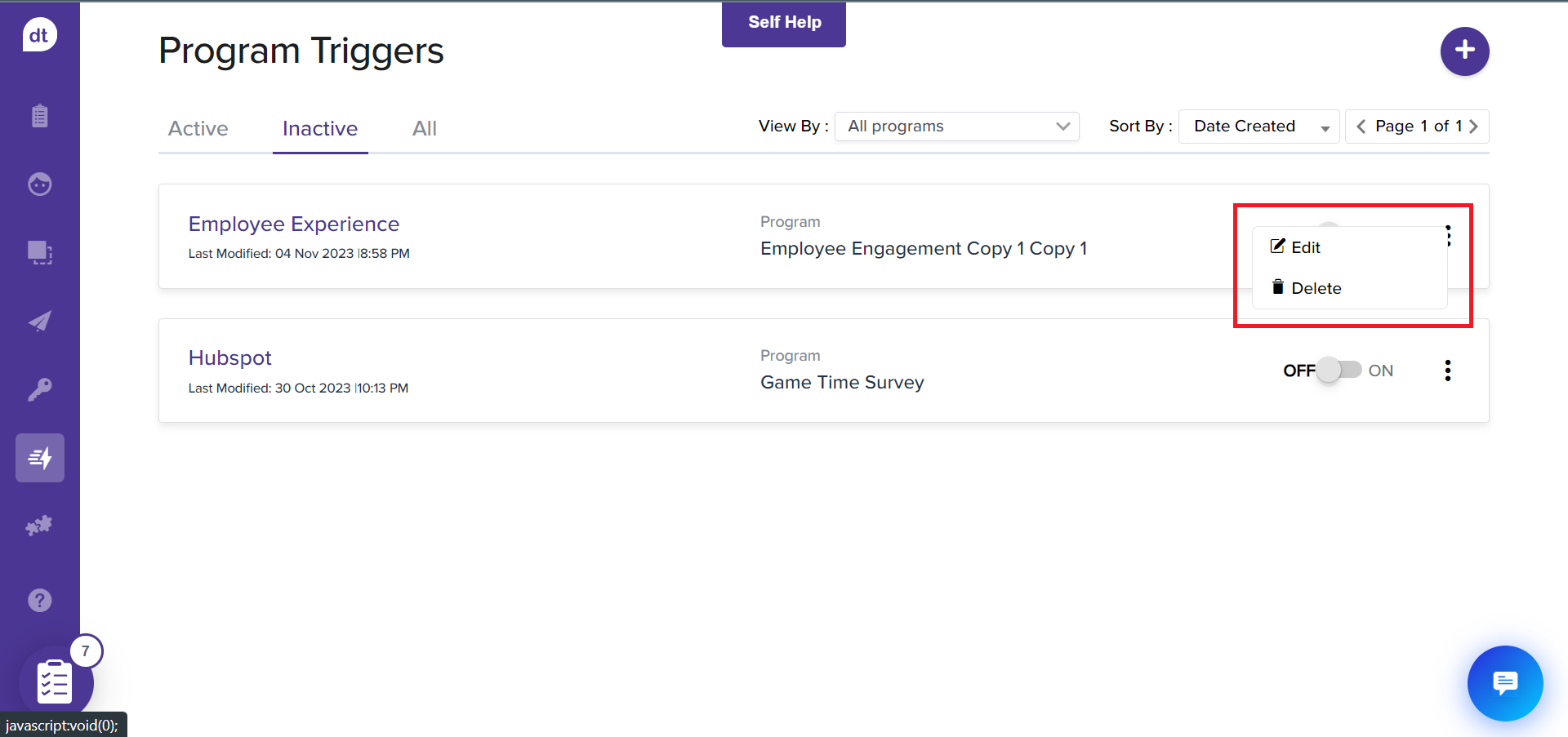Click the question mark help icon
Viewport: 1568px width, 737px height.
(39, 601)
